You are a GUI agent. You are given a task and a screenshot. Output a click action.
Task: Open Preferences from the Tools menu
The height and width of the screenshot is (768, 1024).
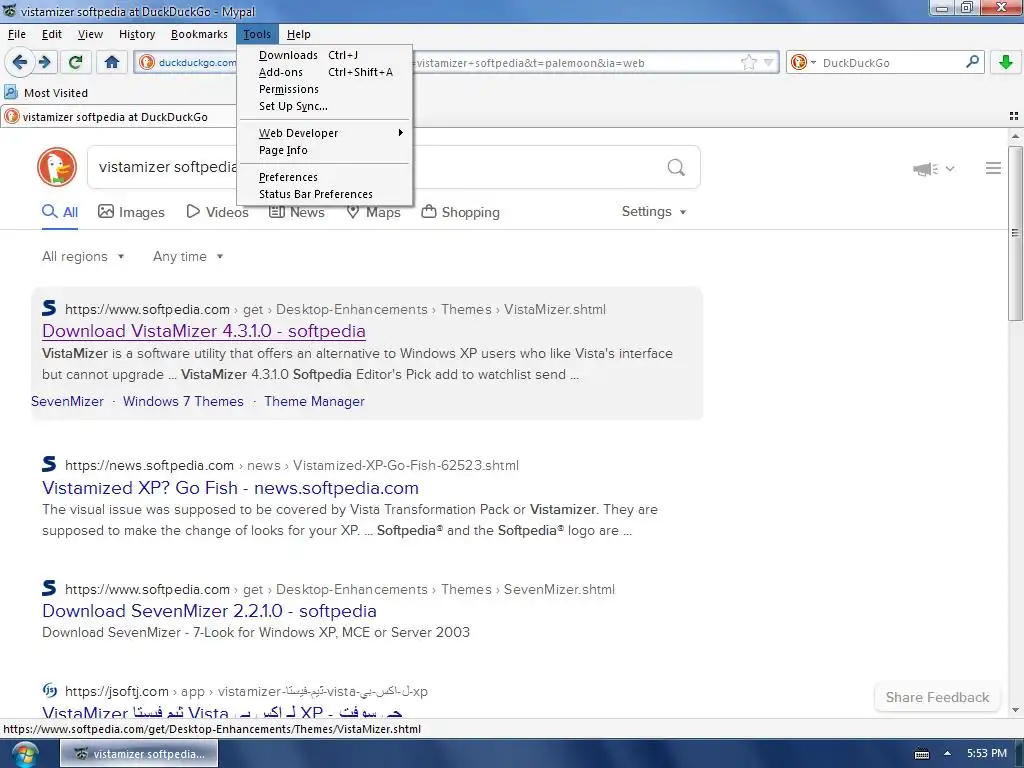pos(325,177)
